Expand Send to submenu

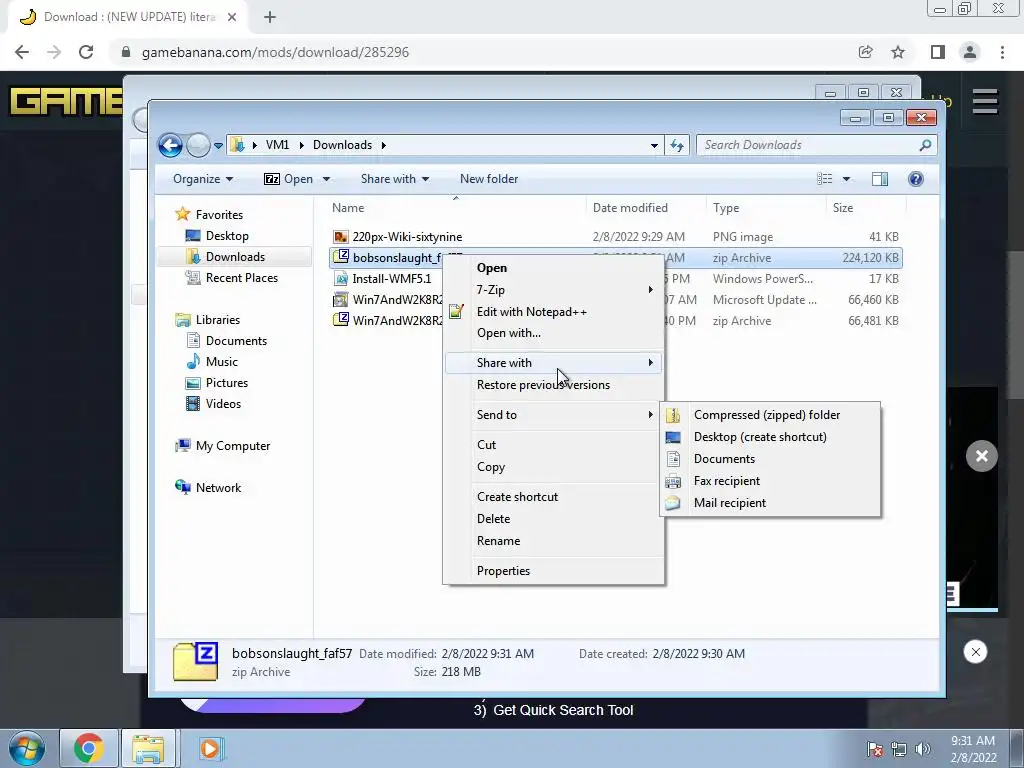point(554,415)
